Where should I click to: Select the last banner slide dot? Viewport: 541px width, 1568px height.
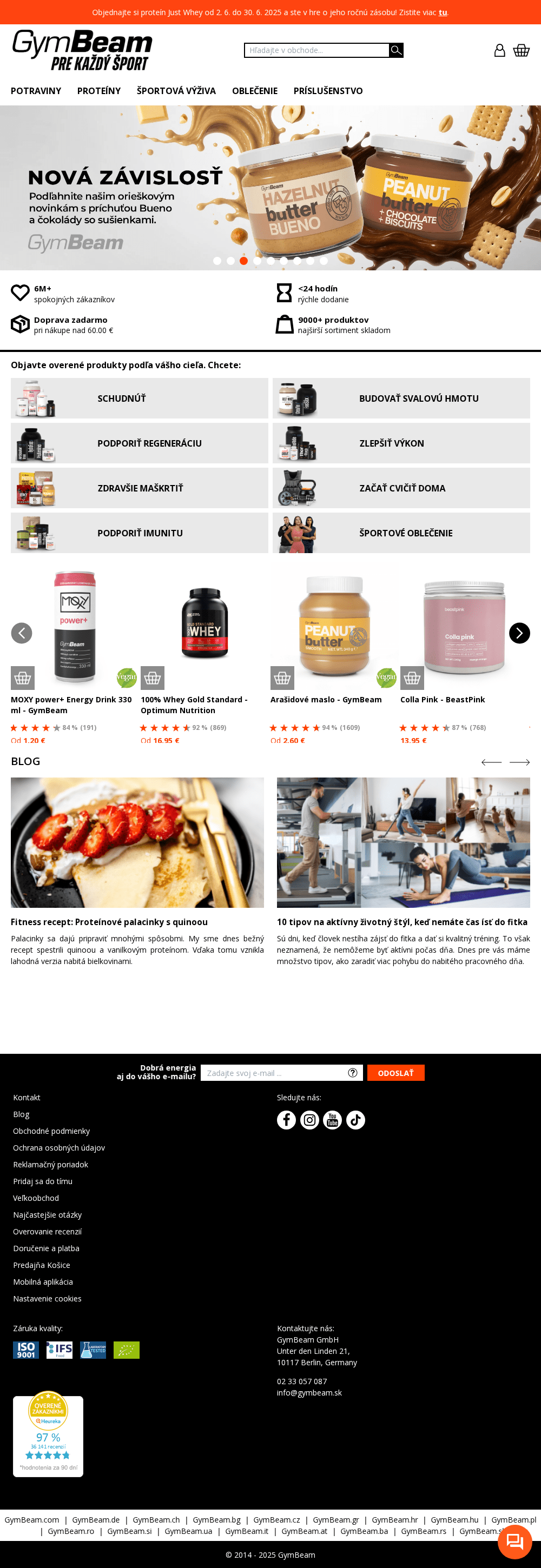pos(324,261)
